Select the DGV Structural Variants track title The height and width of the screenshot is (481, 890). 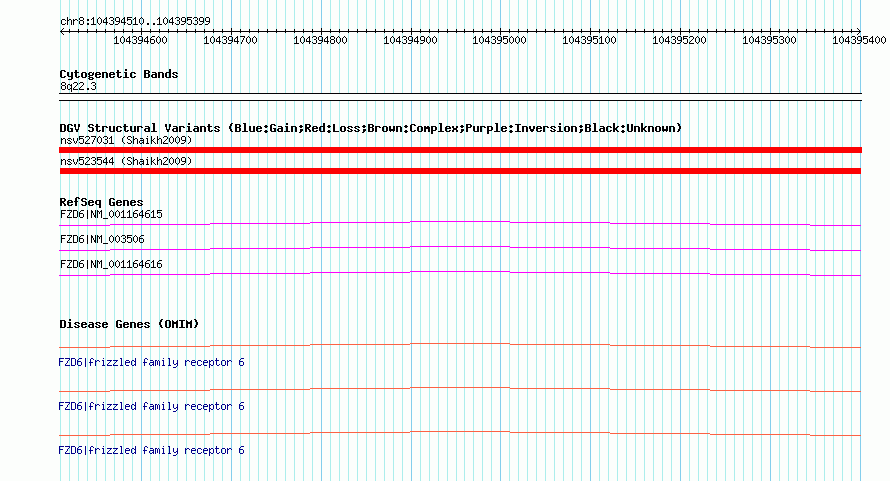tap(370, 128)
